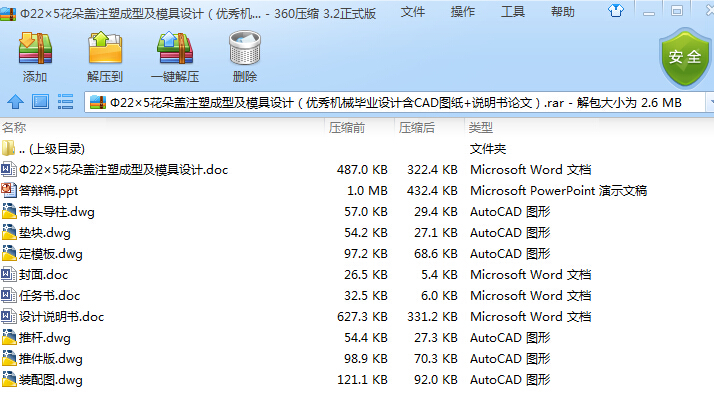Screen dimensions: 714x399
Task: Open the 文件 menu
Action: click(413, 11)
